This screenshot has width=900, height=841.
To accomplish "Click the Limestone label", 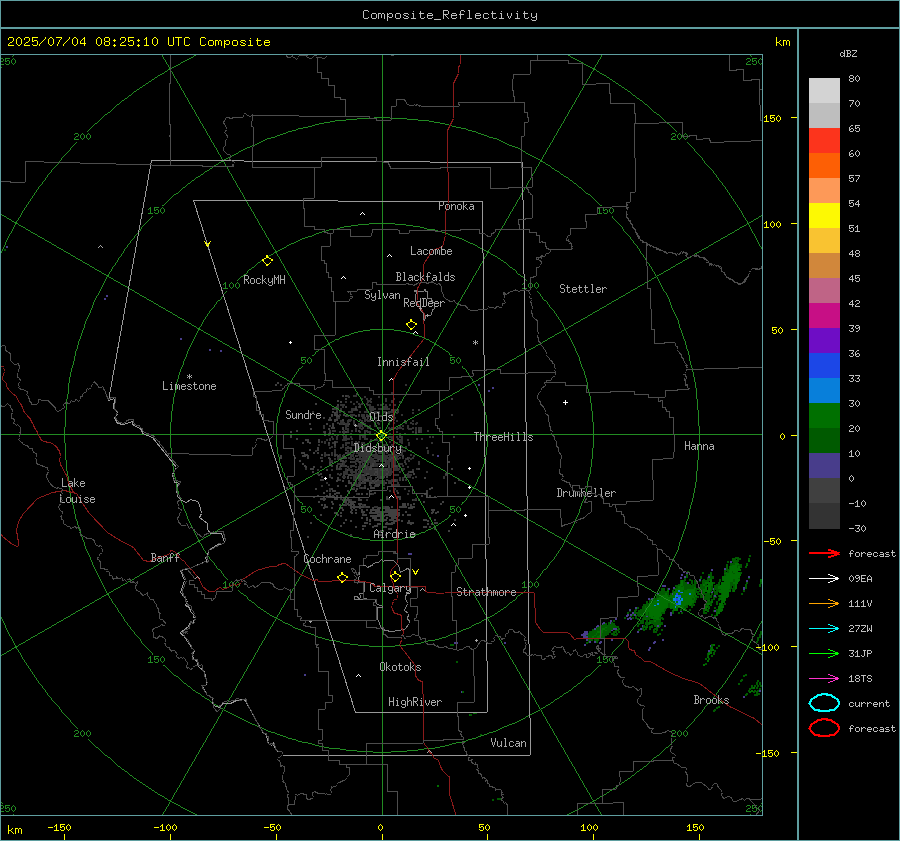I will (189, 386).
